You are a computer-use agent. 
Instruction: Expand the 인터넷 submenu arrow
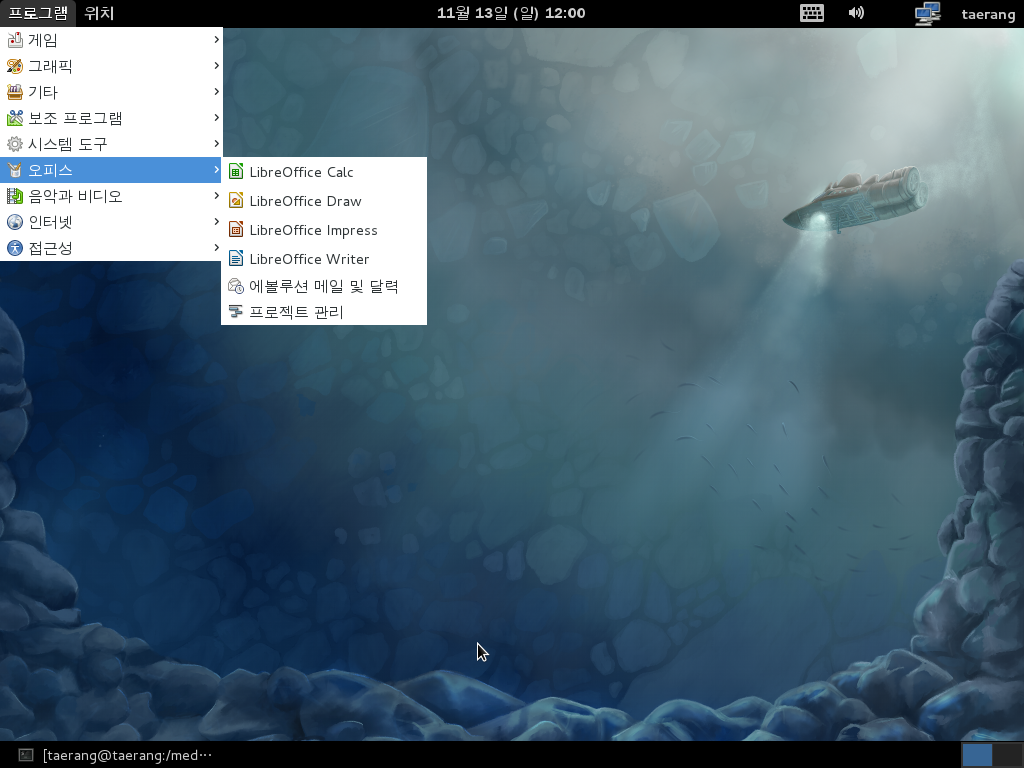(216, 222)
